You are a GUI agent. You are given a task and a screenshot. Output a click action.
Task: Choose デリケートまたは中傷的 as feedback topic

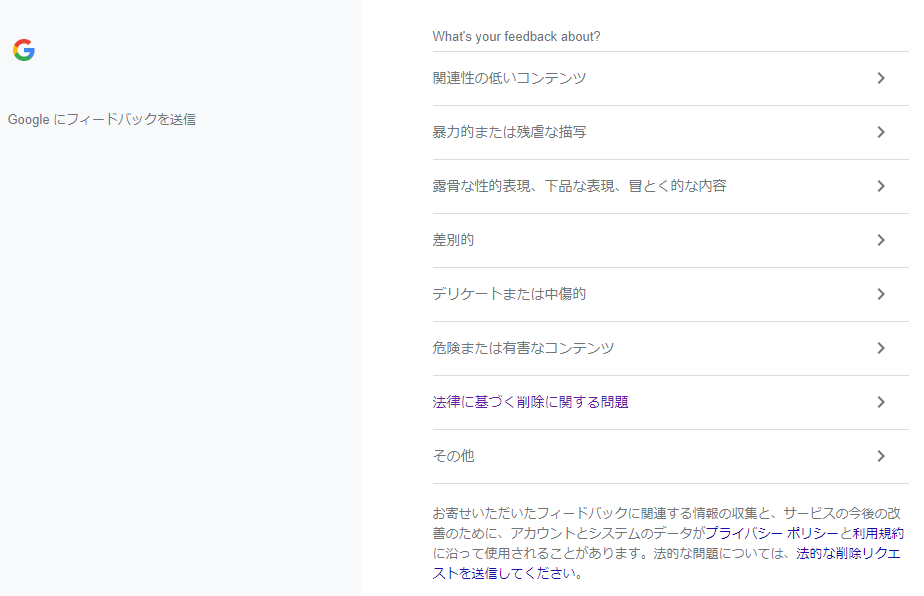510,294
